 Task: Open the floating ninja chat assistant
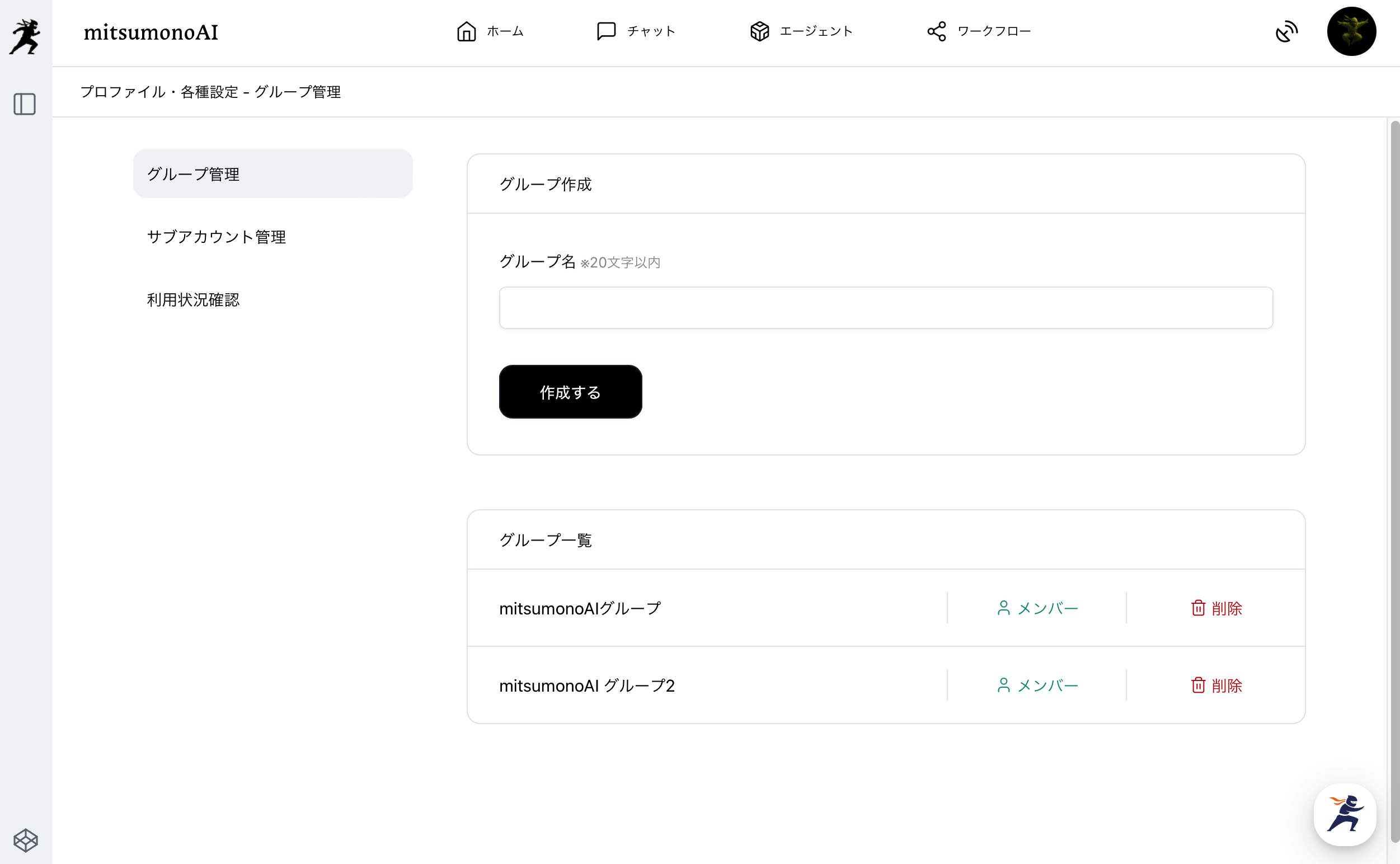(x=1344, y=814)
